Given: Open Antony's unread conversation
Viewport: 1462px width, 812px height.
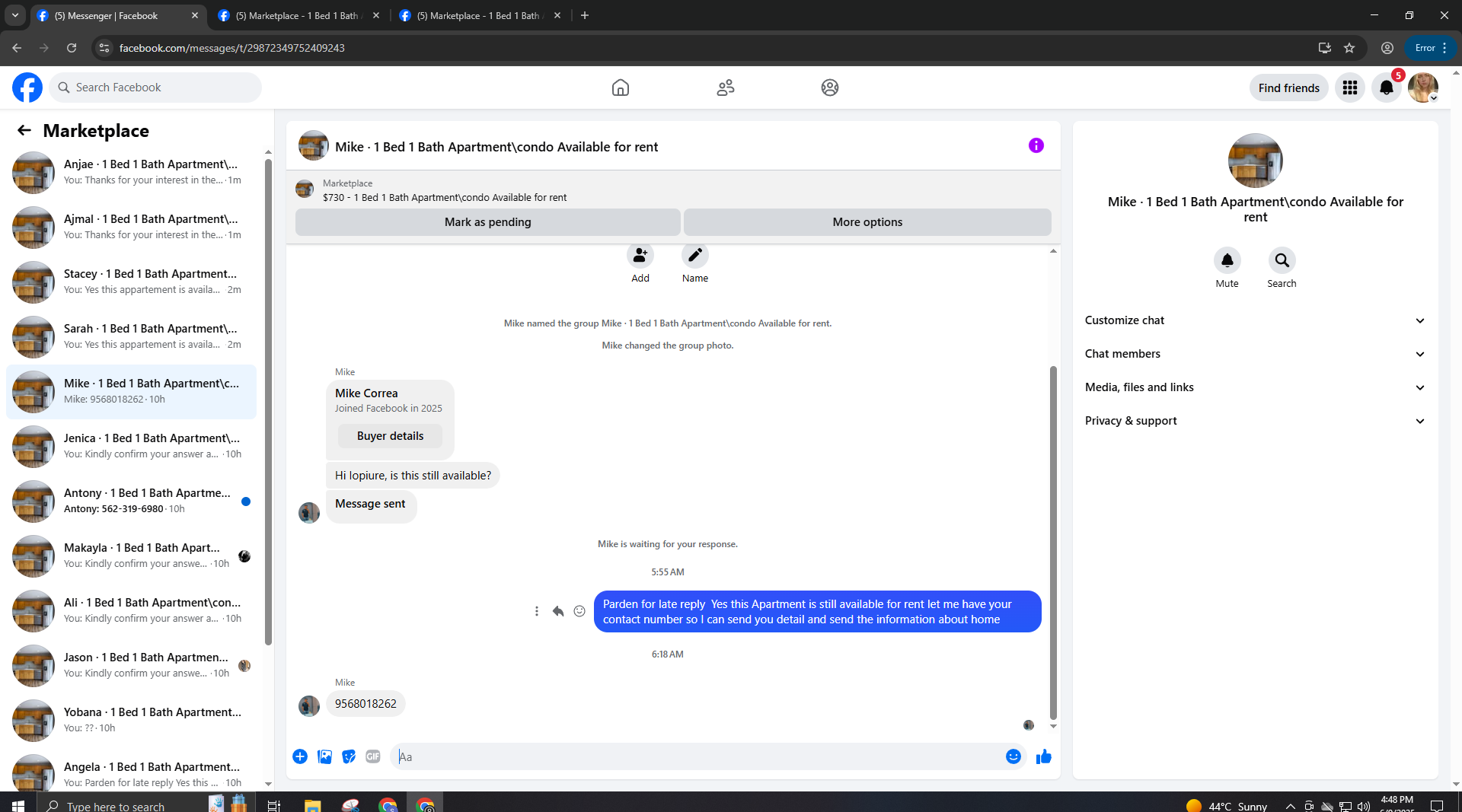Looking at the screenshot, I should [x=131, y=501].
